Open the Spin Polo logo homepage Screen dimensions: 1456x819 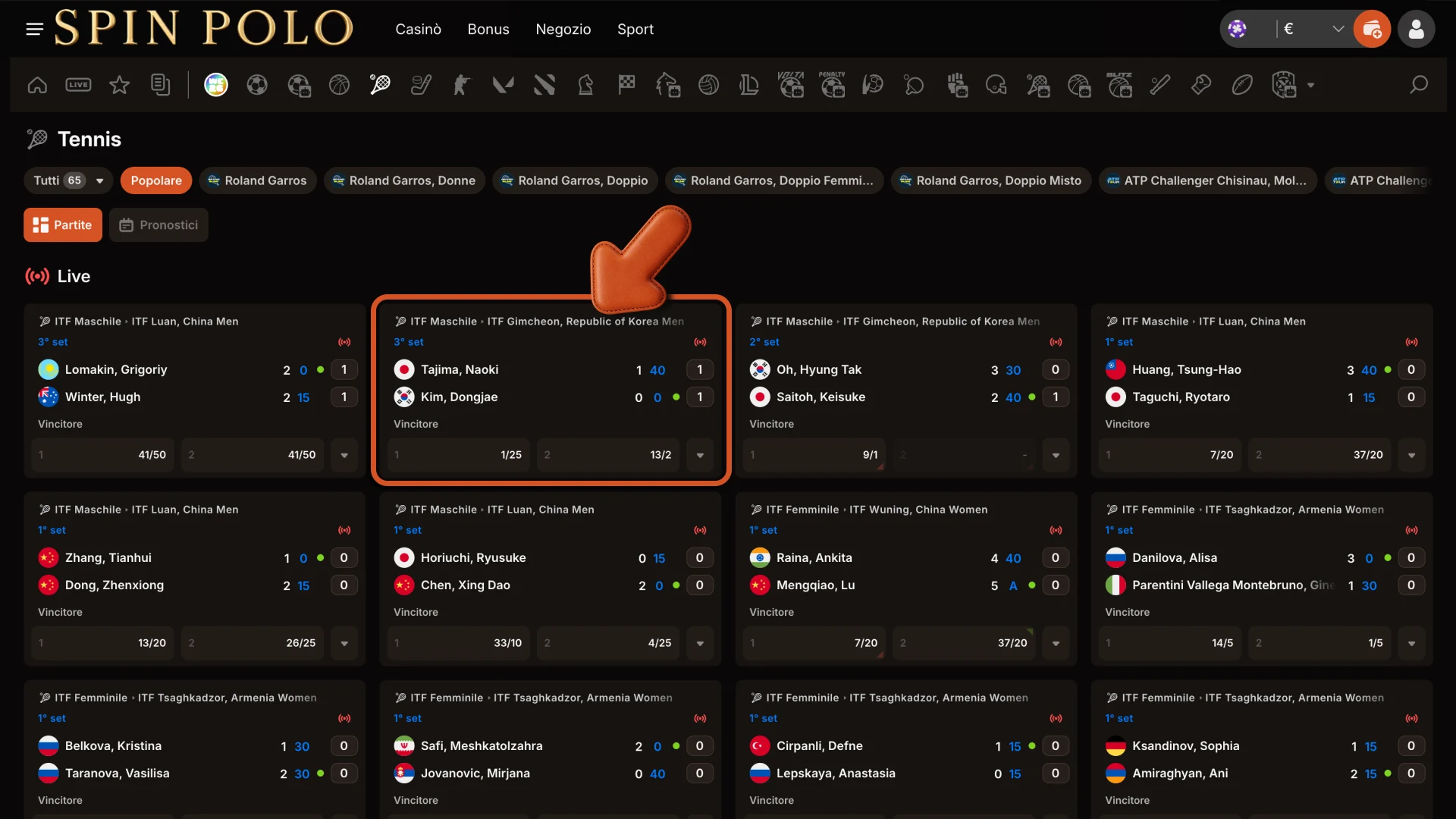[x=203, y=28]
